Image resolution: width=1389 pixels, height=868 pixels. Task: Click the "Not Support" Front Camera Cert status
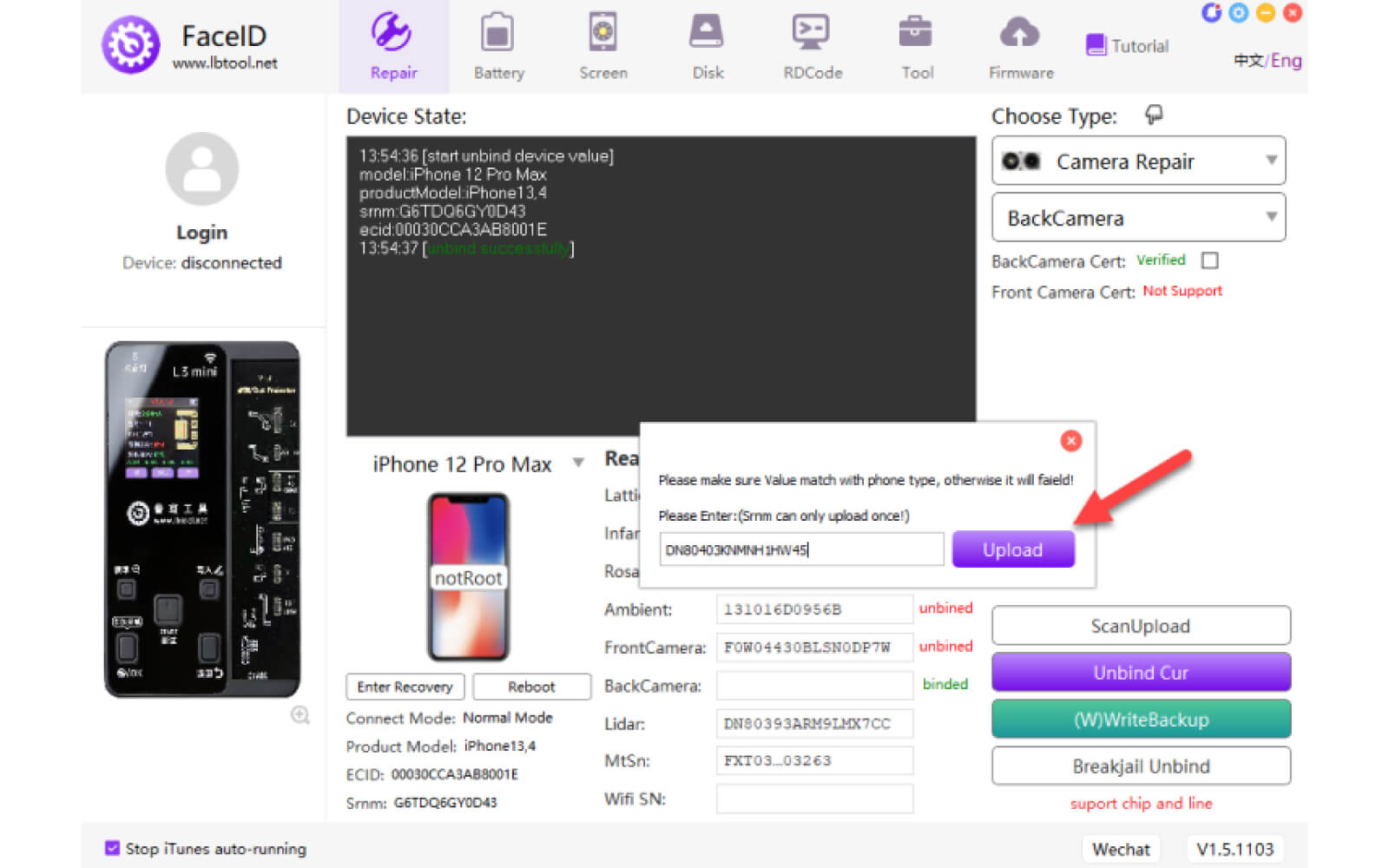[1182, 292]
